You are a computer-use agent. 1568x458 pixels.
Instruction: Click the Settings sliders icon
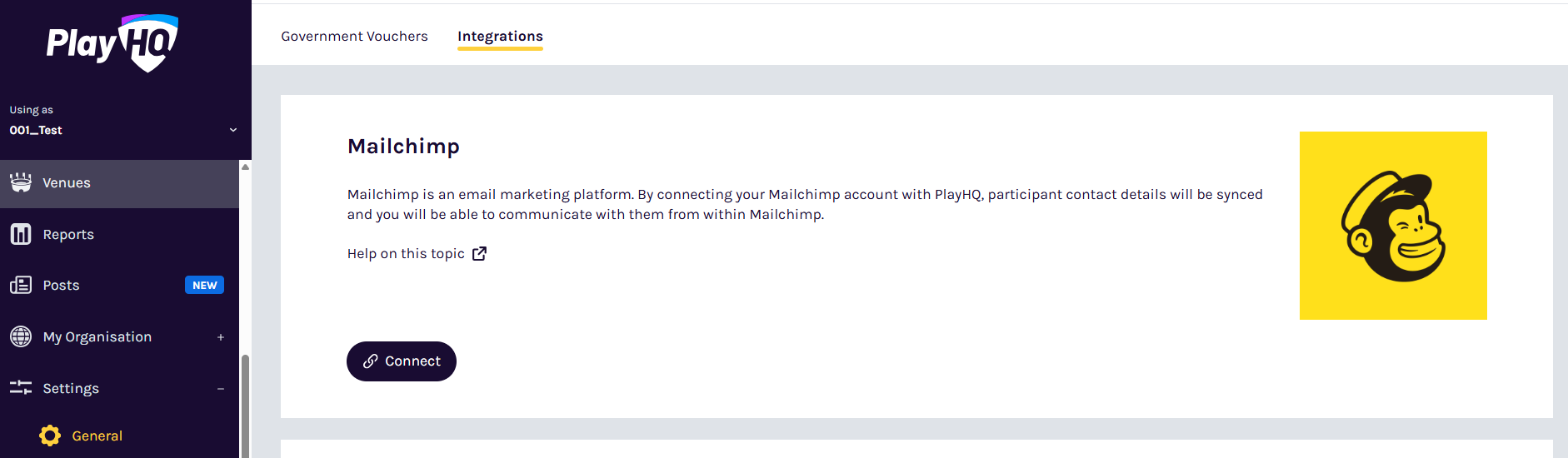coord(21,388)
